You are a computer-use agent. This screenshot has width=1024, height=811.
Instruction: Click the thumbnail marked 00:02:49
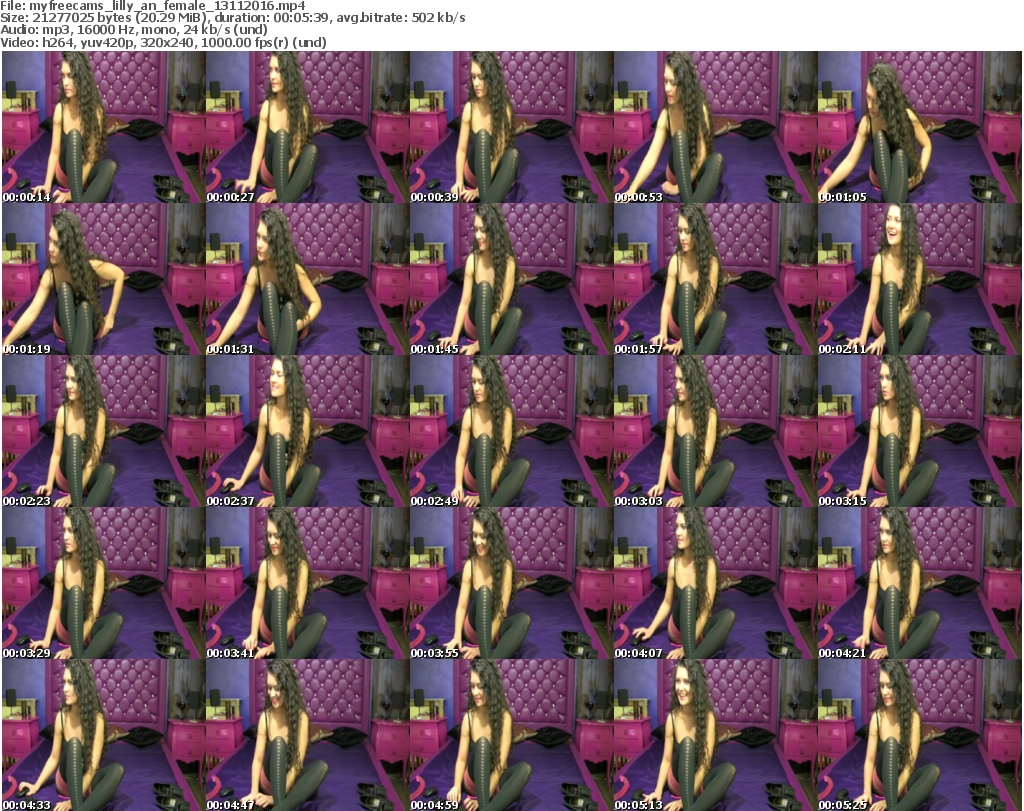(511, 432)
